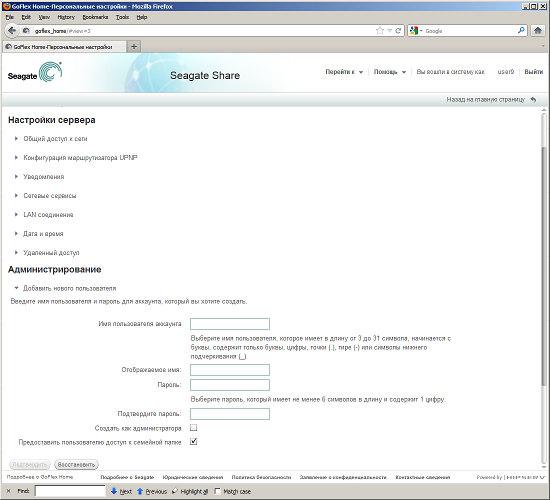Viewport: 550px width, 500px height.
Task: Open bookmark star dropdown arrow
Action: (x=389, y=31)
